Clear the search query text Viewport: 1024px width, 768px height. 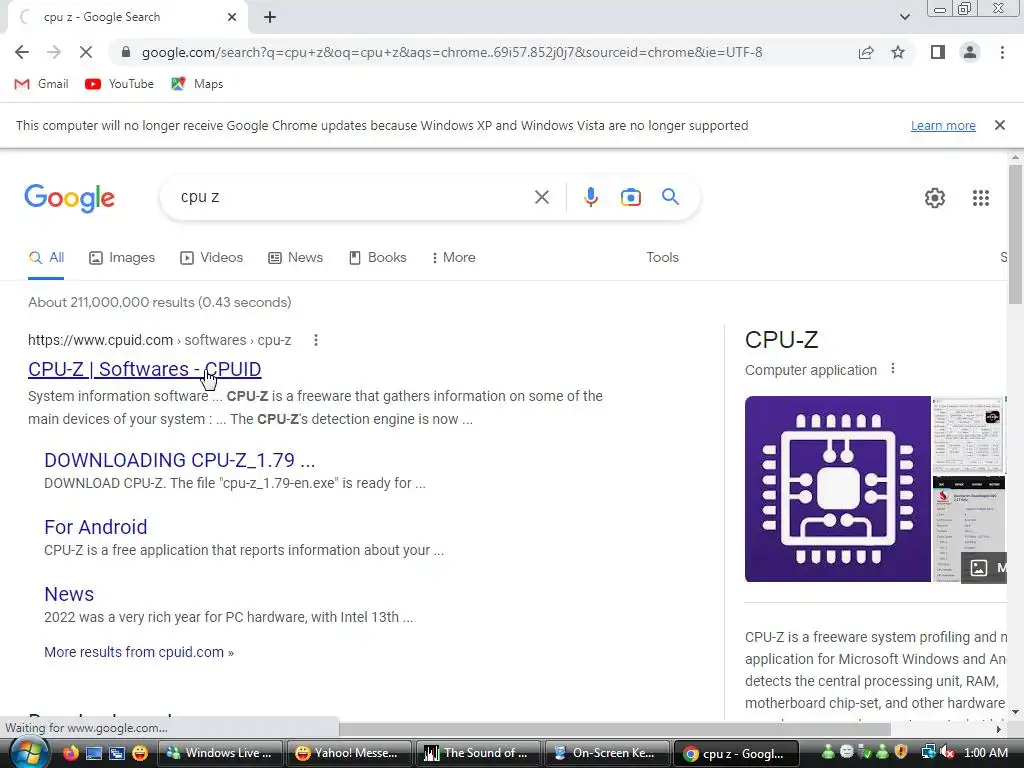541,197
